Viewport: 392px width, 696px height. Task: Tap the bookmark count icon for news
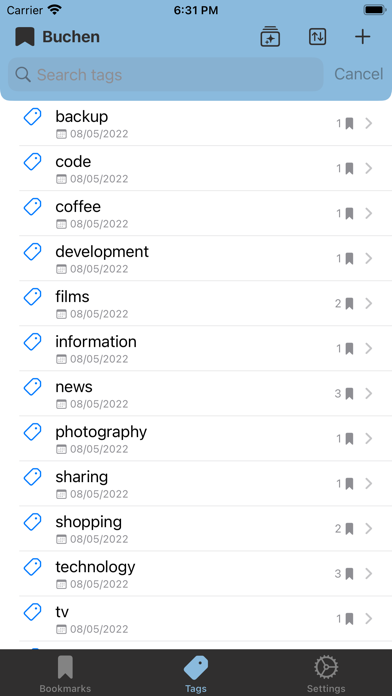point(349,394)
